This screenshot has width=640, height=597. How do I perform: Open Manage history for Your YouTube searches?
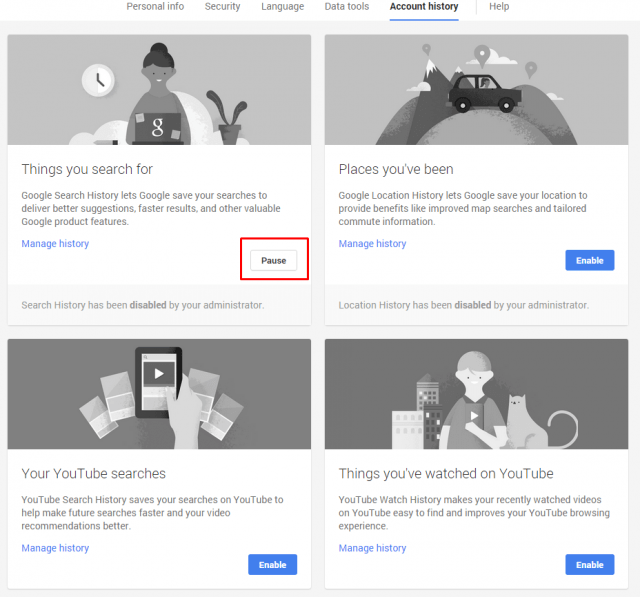pos(55,548)
